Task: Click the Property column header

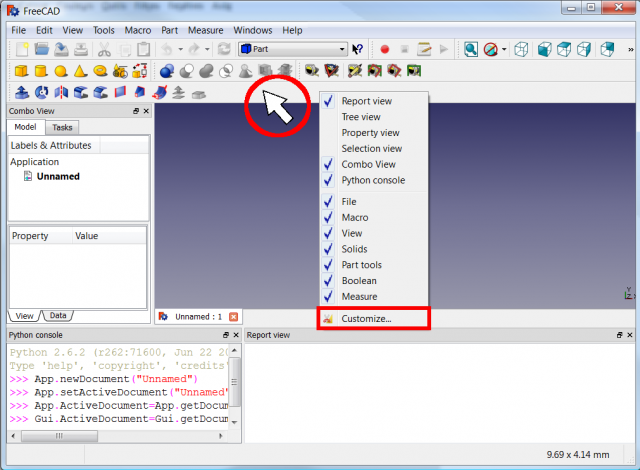Action: coord(41,236)
